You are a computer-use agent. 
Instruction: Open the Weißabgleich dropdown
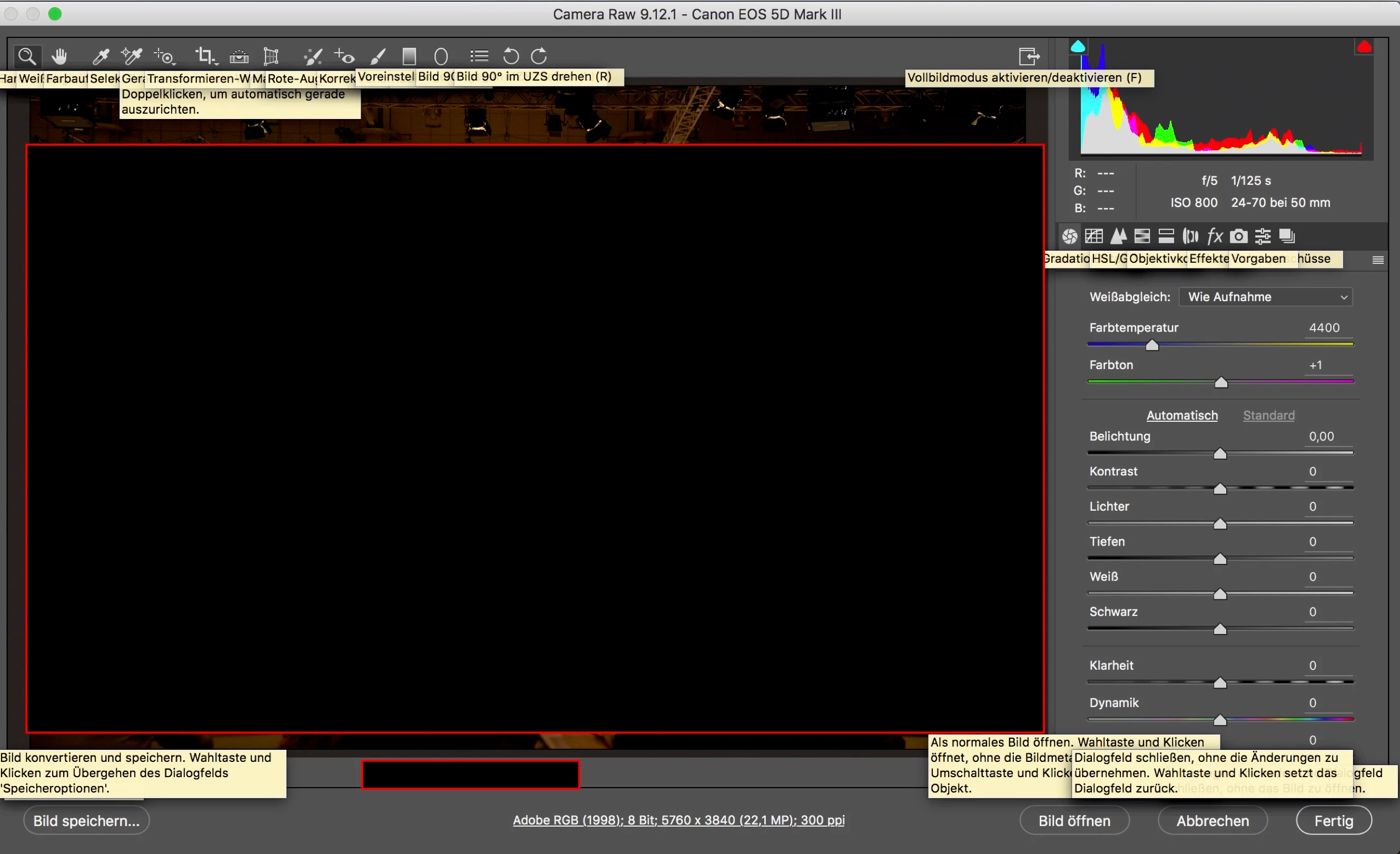click(1265, 297)
